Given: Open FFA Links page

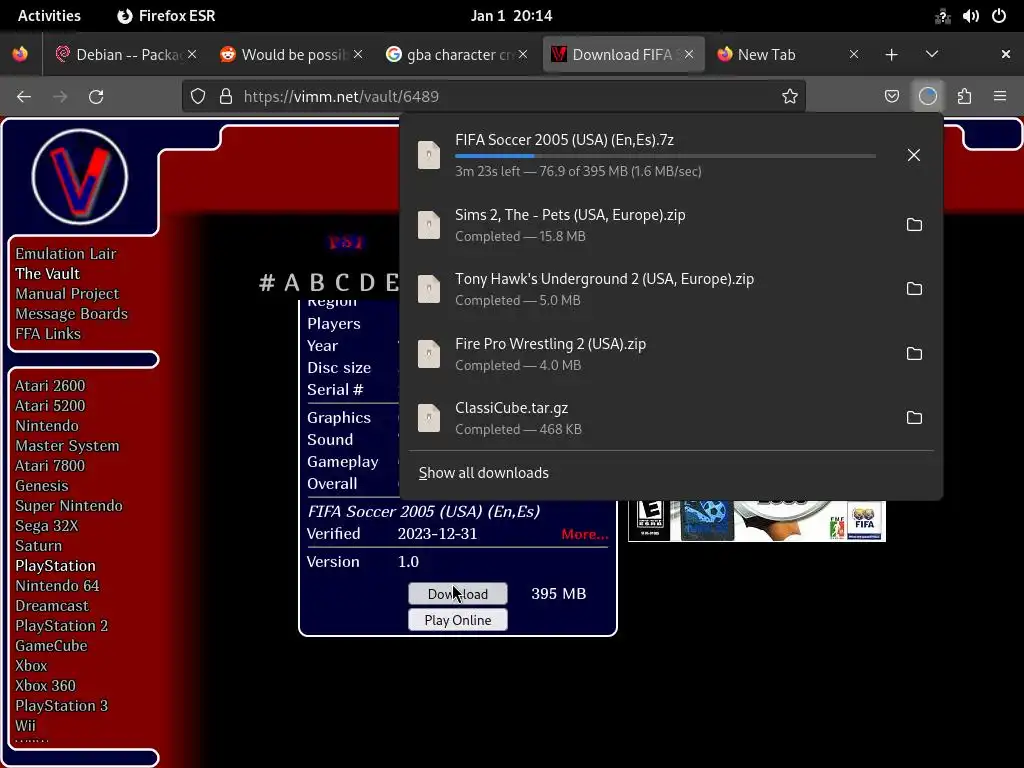Looking at the screenshot, I should click(48, 334).
